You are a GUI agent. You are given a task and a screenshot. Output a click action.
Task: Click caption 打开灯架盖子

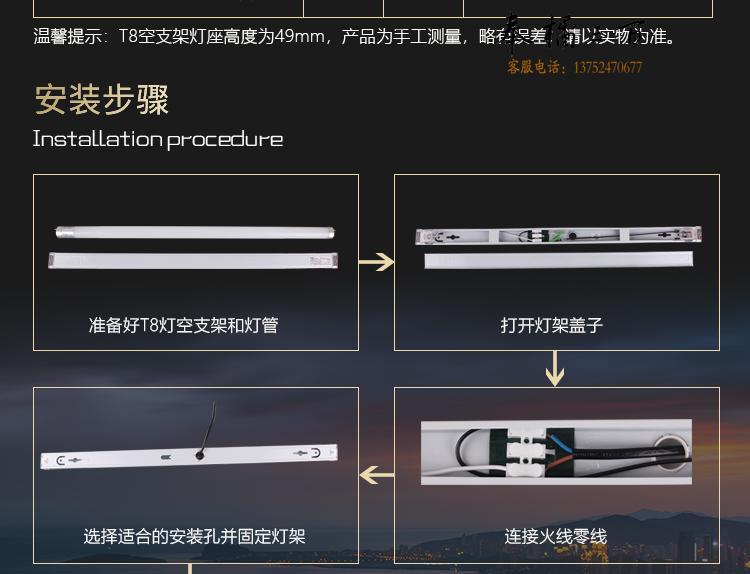pyautogui.click(x=551, y=325)
